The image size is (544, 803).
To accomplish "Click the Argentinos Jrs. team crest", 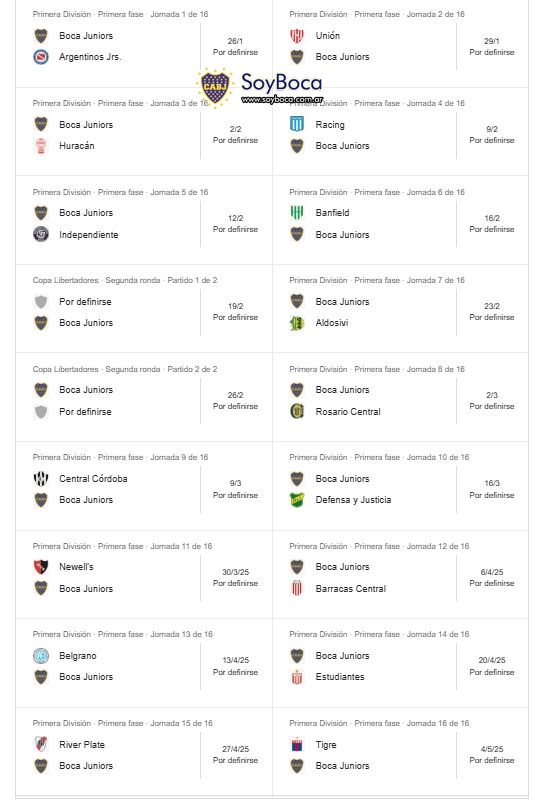I will 41,57.
